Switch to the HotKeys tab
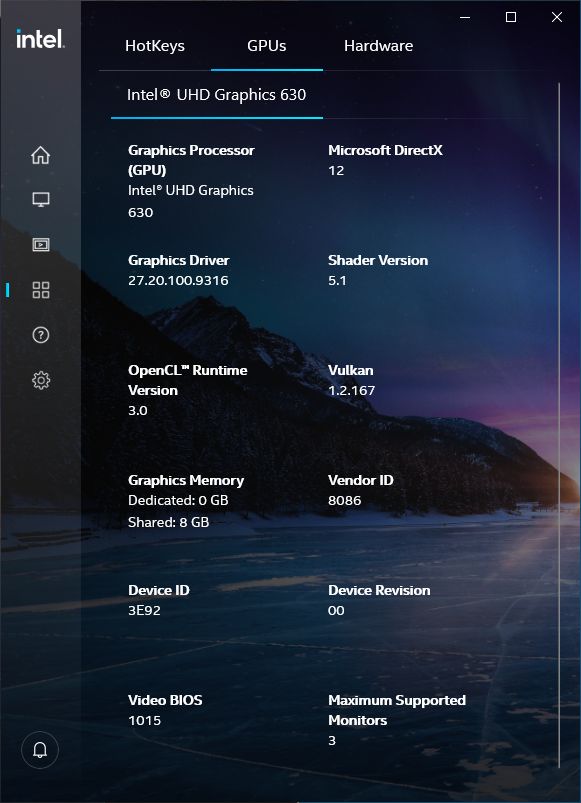Screen dimensions: 581x803 (155, 46)
